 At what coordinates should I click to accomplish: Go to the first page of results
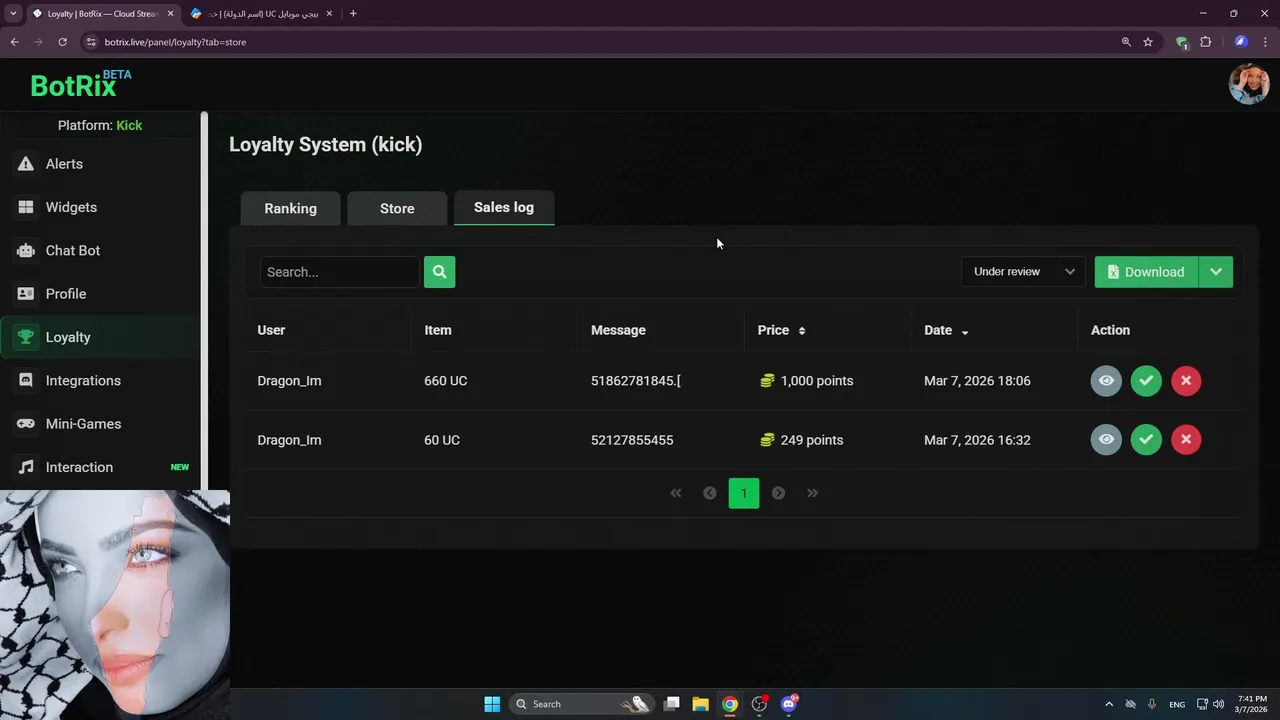tap(676, 493)
